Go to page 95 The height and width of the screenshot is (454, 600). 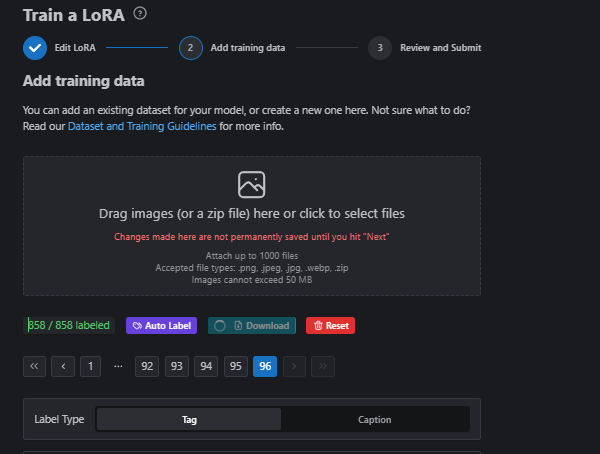pyautogui.click(x=236, y=366)
